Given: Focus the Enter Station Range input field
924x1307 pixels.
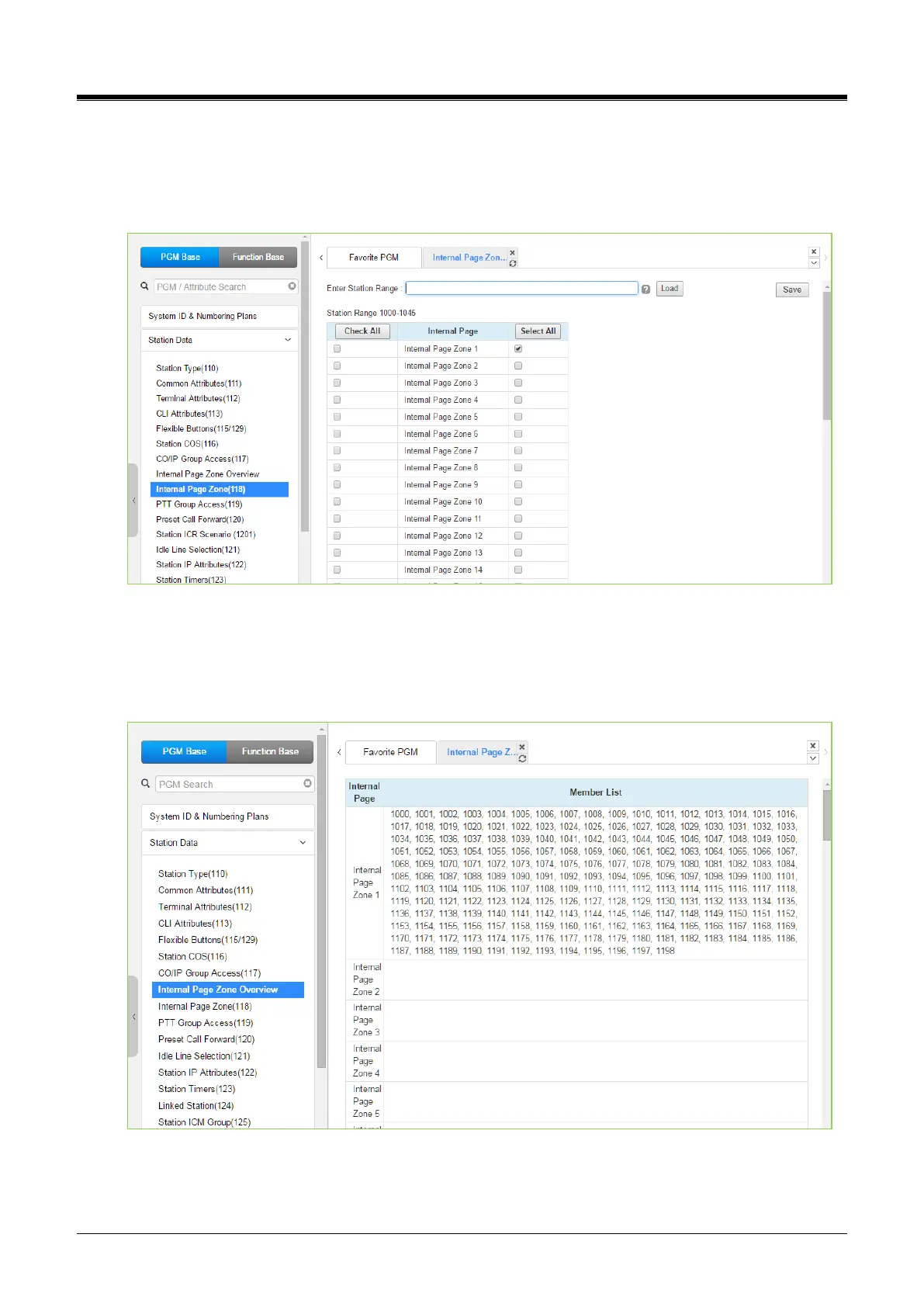Looking at the screenshot, I should pyautogui.click(x=521, y=288).
